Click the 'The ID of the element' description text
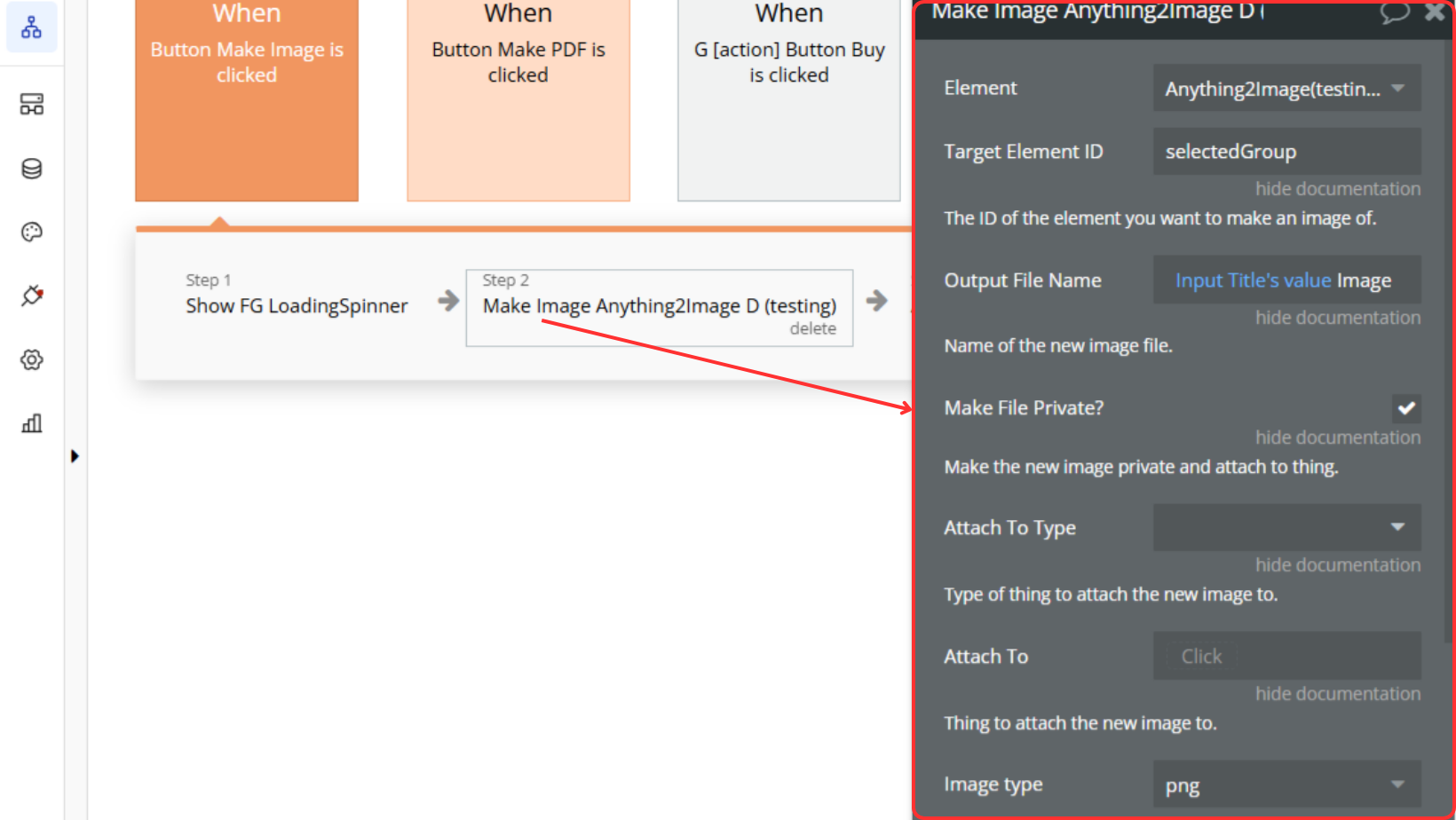The image size is (1456, 820). pyautogui.click(x=1160, y=218)
